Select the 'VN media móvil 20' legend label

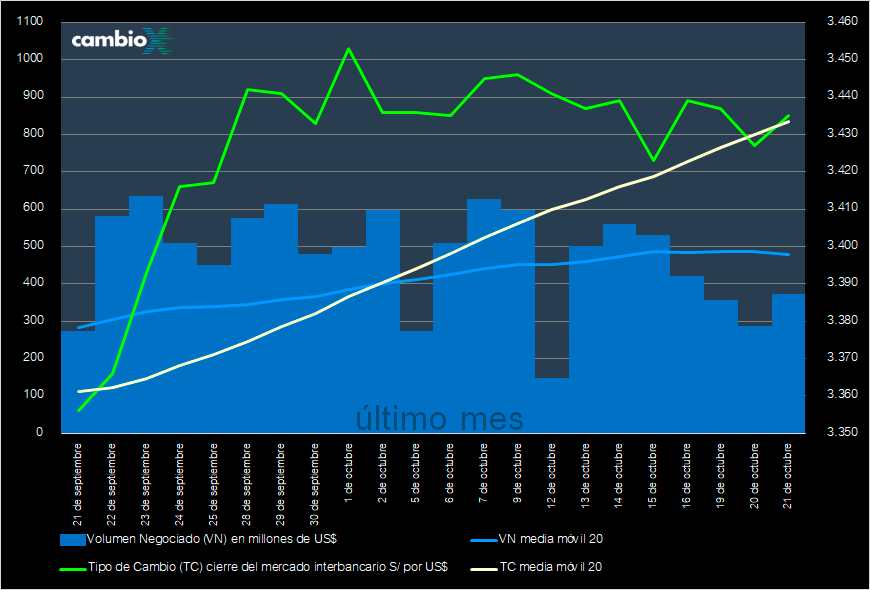pos(551,538)
